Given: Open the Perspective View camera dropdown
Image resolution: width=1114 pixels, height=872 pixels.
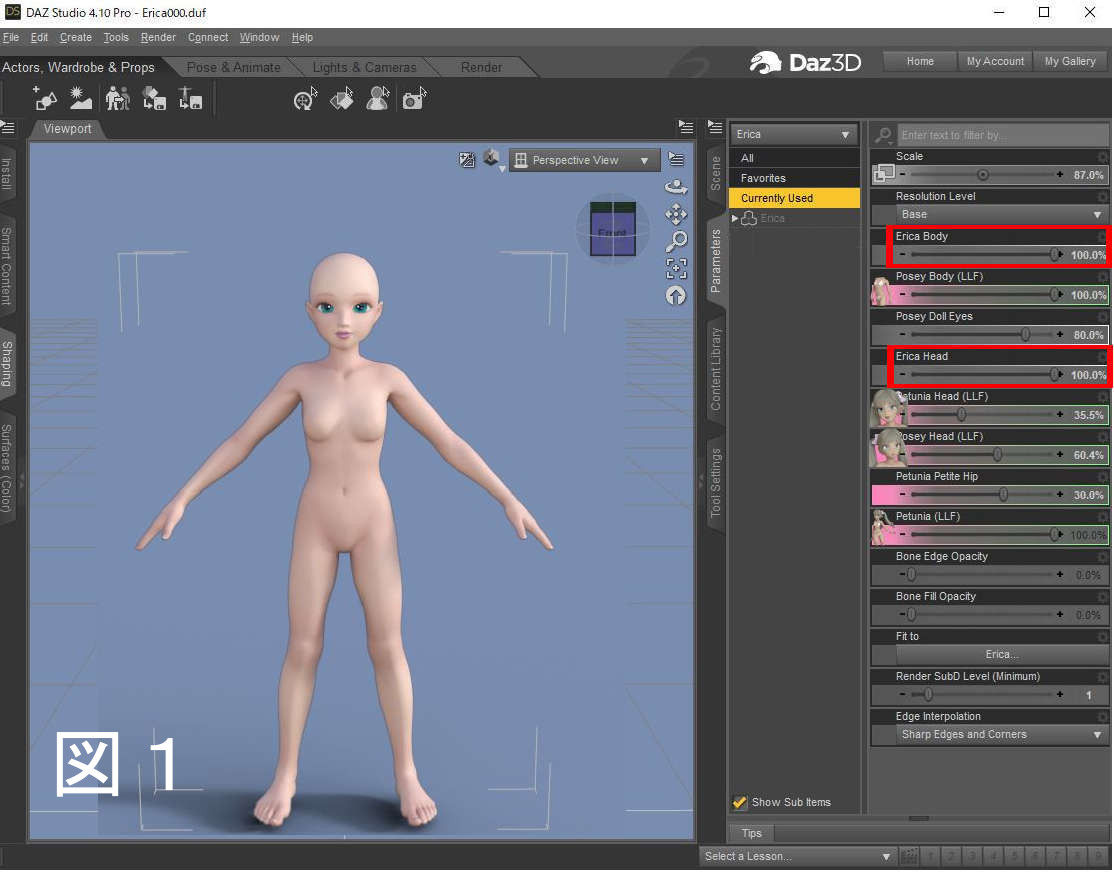Looking at the screenshot, I should (x=584, y=161).
